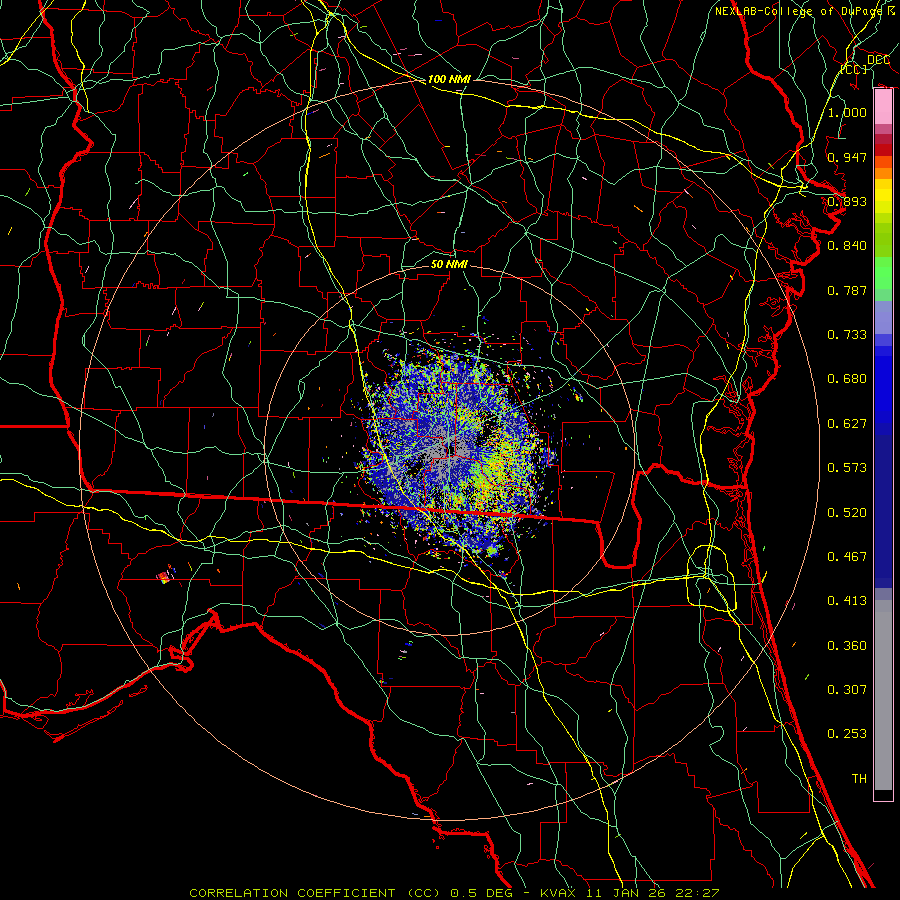
Task: Select the 0.733 legend value
Action: 847,335
